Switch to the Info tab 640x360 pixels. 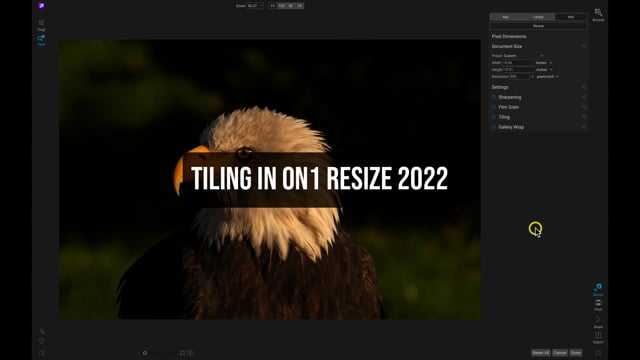pos(571,17)
